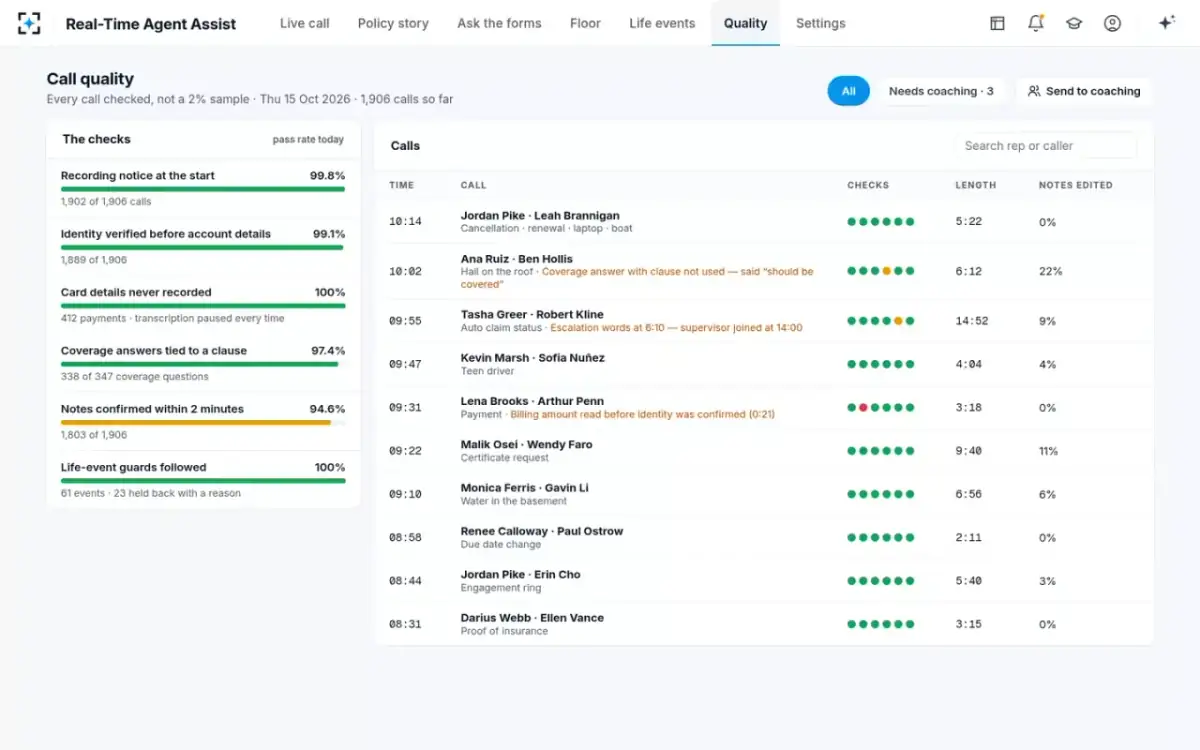Sort by the TIME column header
This screenshot has height=750, width=1200.
click(401, 185)
